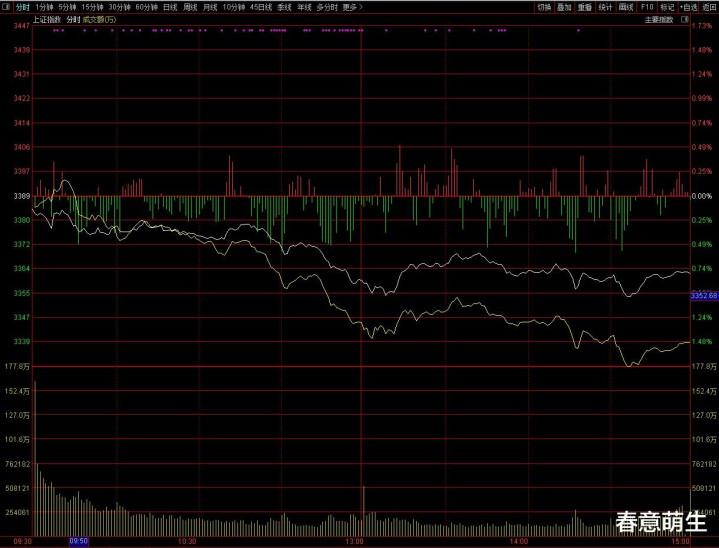
Task: Open the 季线 quarterly chart
Action: [284, 7]
